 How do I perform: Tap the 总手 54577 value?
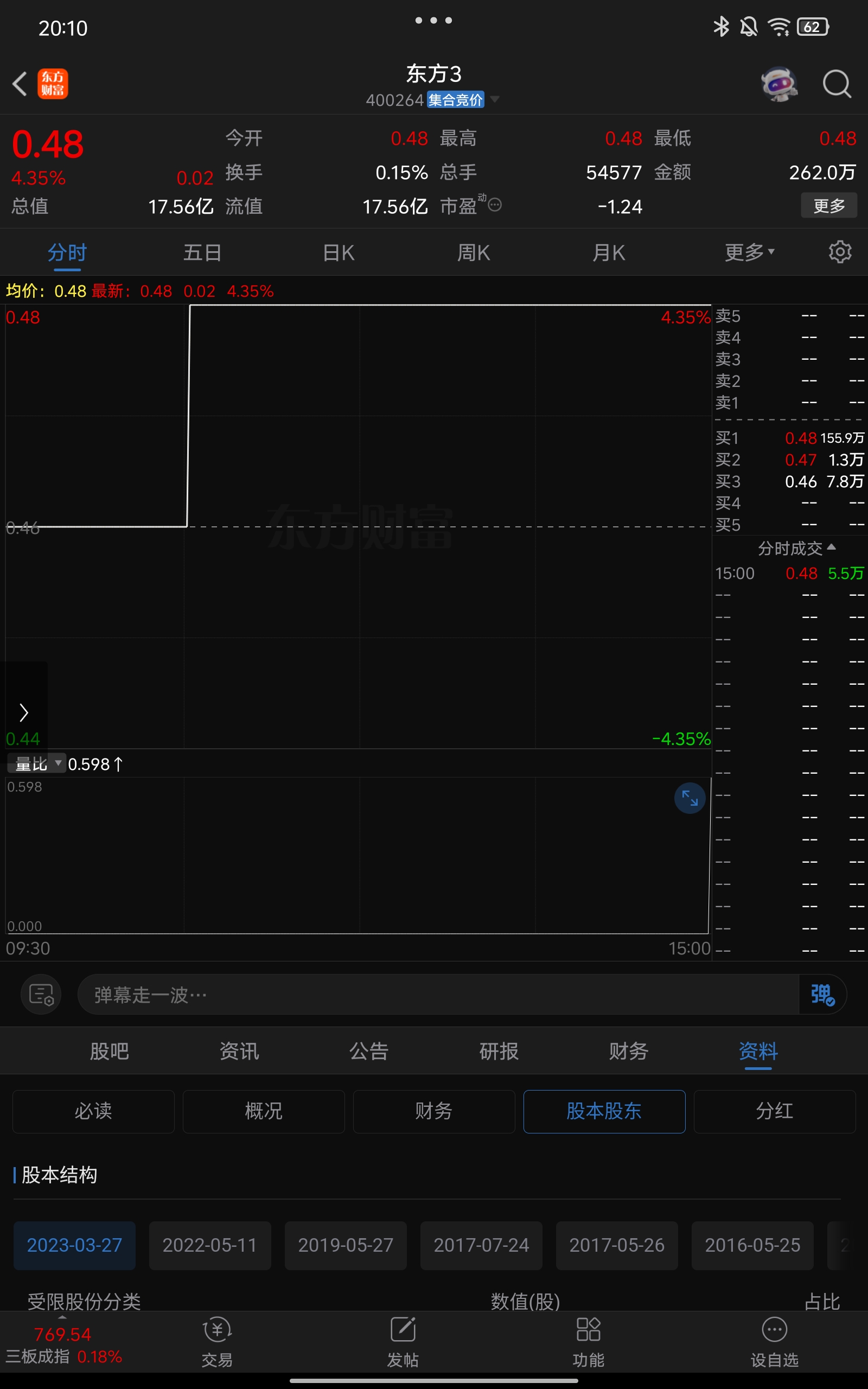(614, 172)
